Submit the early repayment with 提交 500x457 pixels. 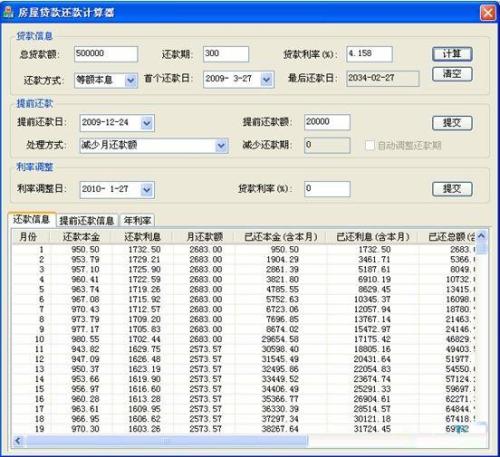452,123
